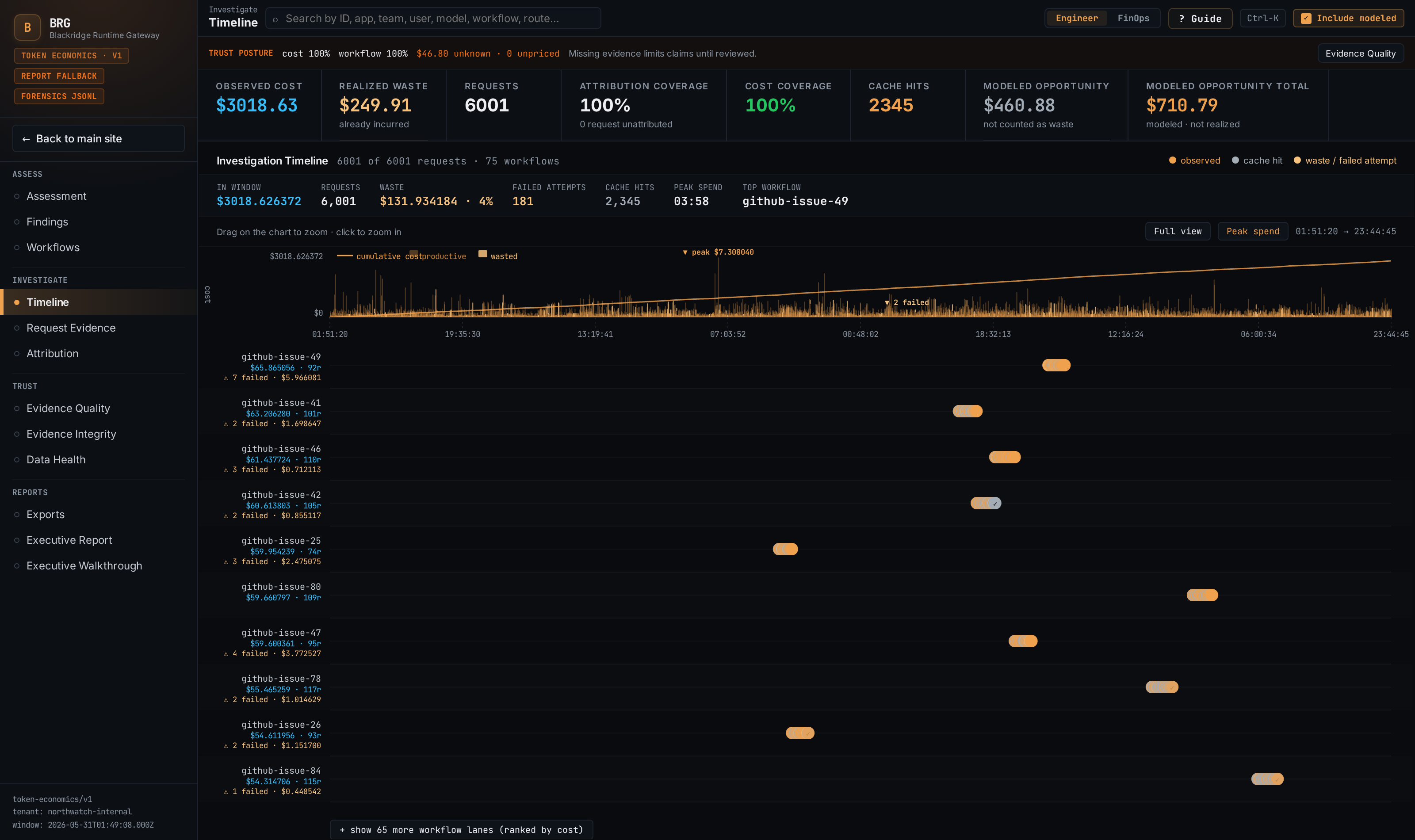Click the search by ID input field

(433, 18)
